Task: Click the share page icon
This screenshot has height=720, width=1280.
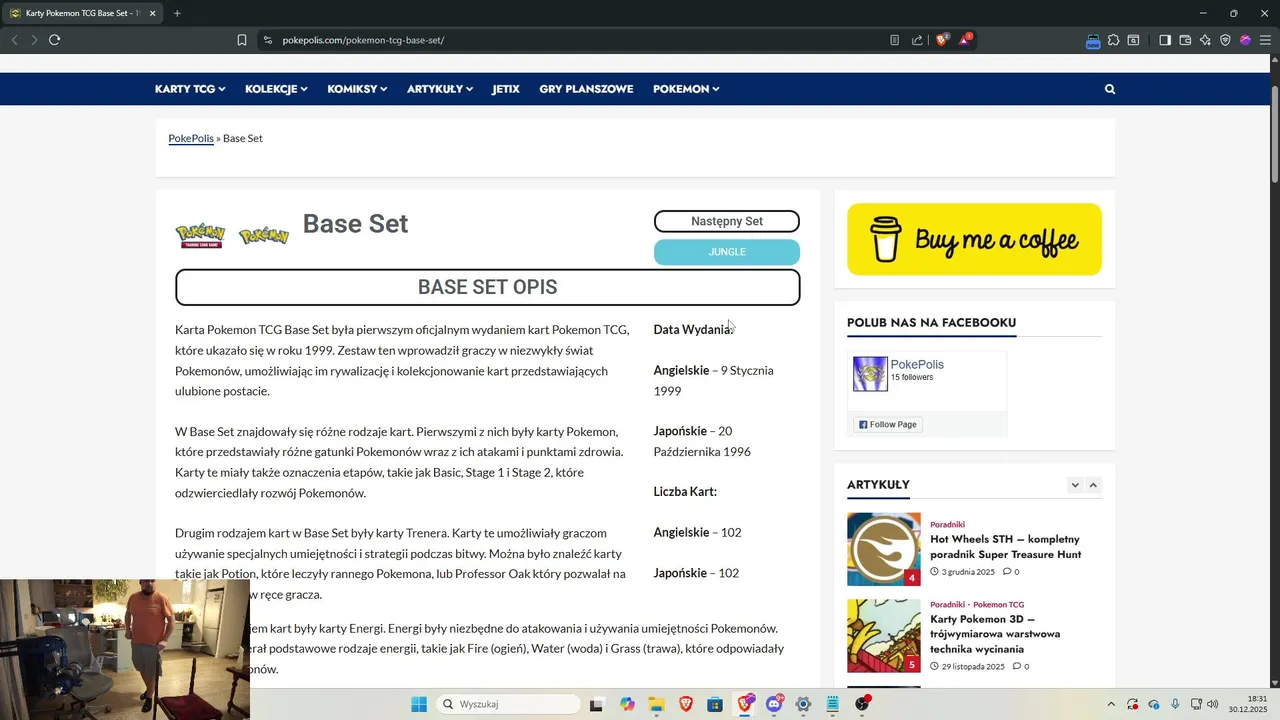Action: [917, 40]
